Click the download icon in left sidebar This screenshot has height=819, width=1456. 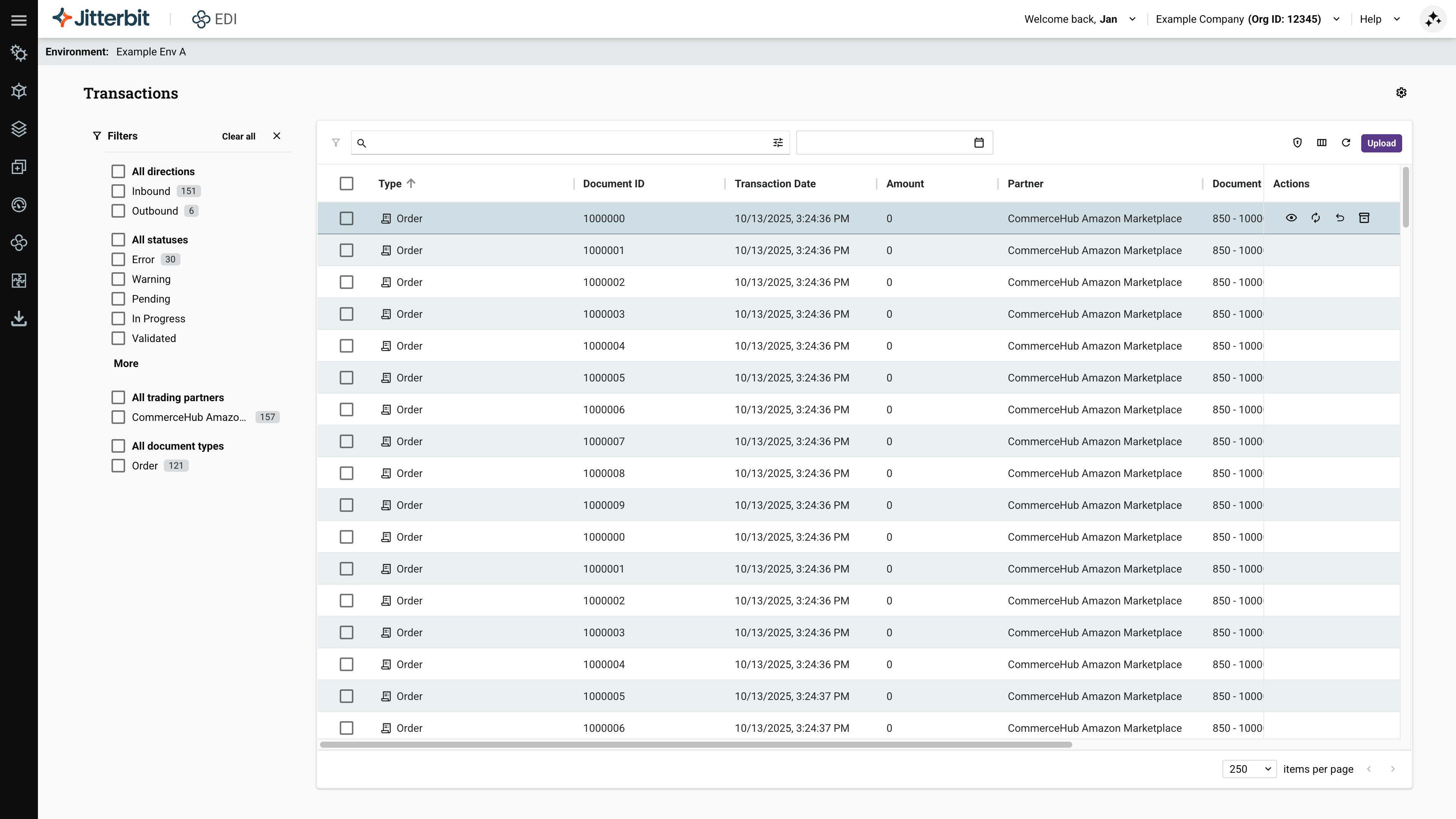click(19, 318)
